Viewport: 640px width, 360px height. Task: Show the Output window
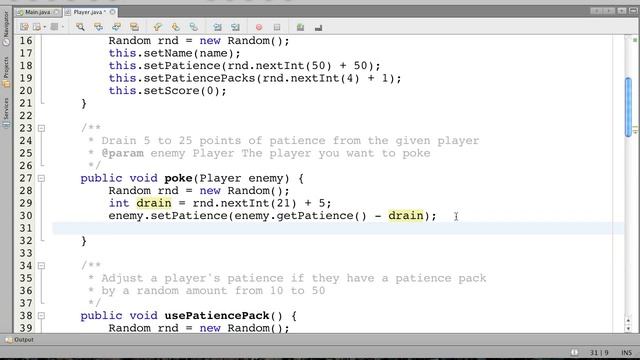20,340
